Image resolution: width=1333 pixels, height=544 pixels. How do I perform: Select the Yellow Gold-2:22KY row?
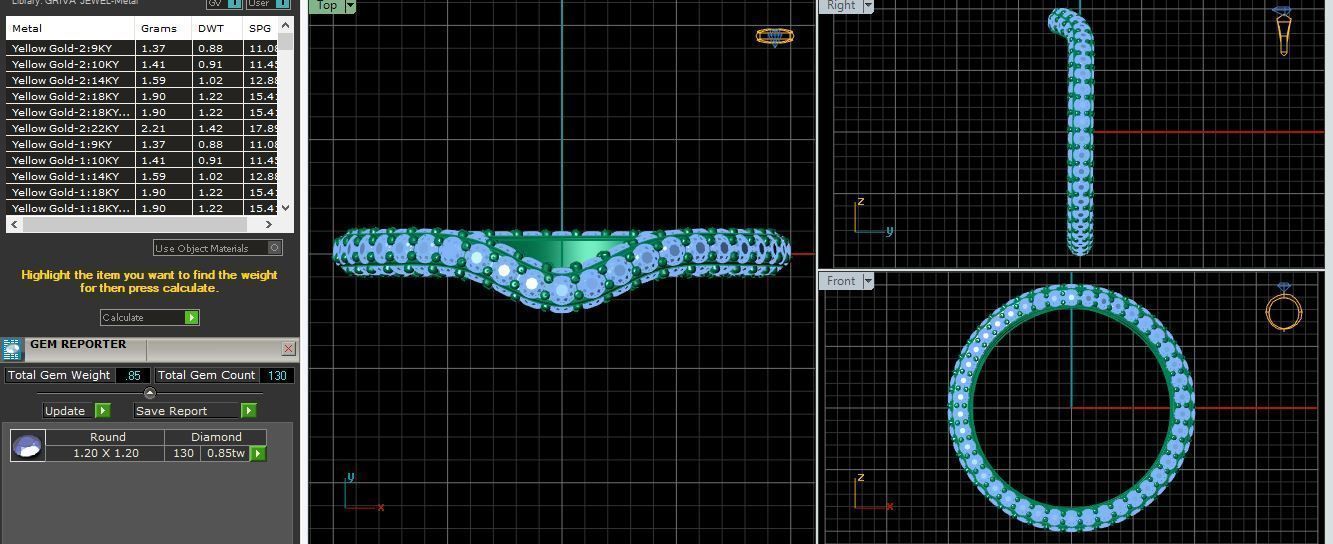142,128
